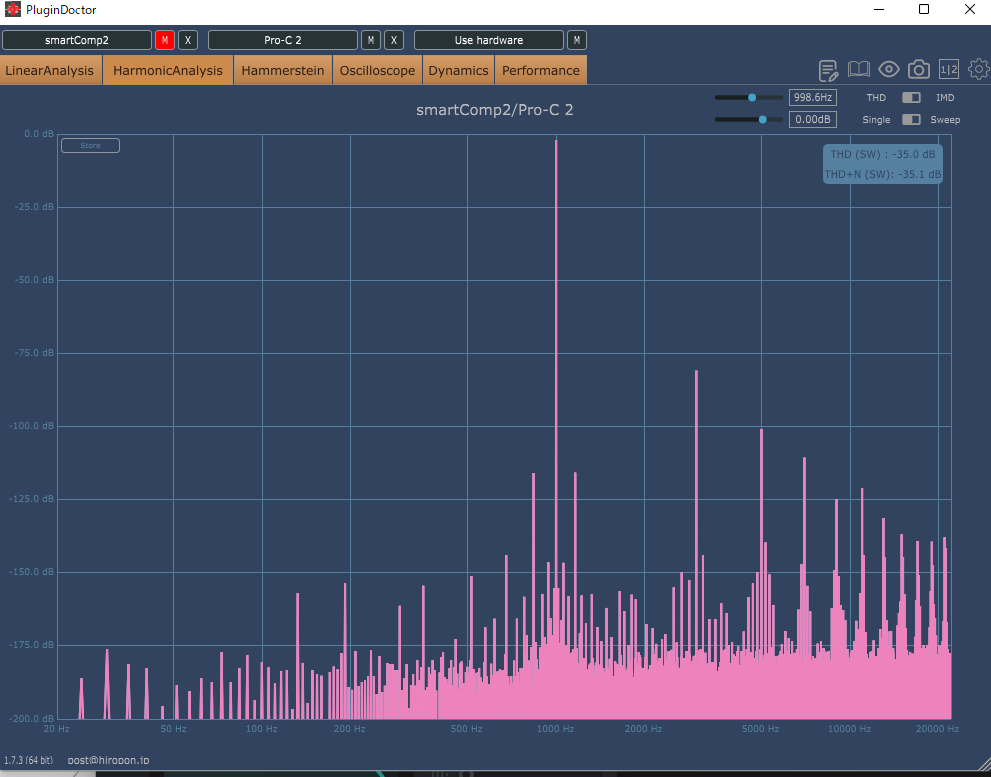Switch the Single/Sweep toggle
Screen dimensions: 991x777
(x=911, y=119)
